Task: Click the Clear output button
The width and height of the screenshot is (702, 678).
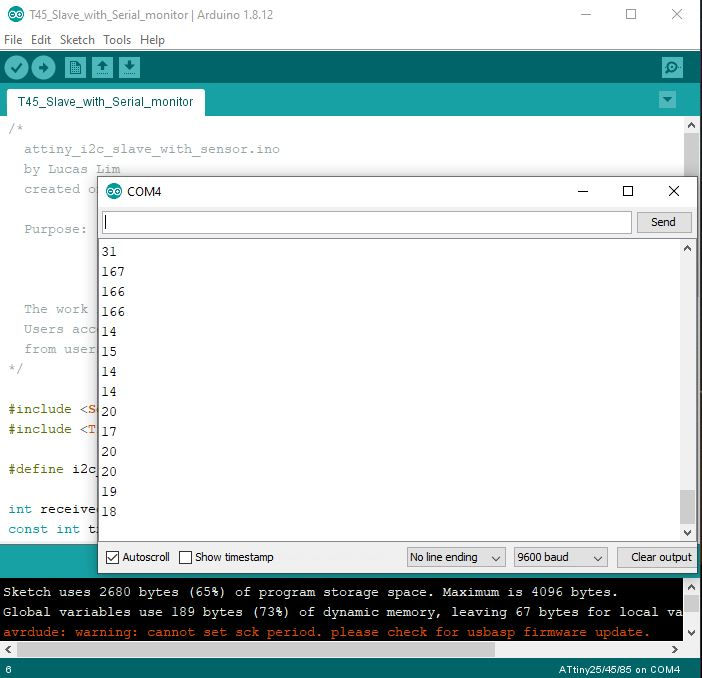Action: [658, 557]
